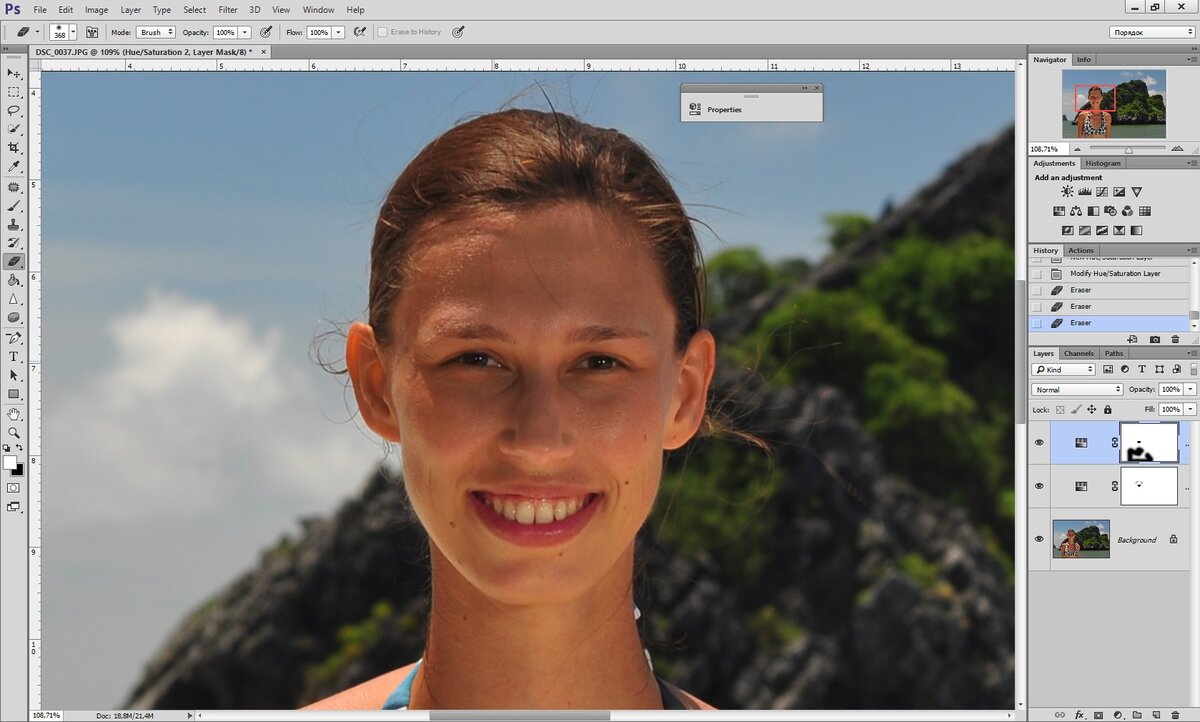Viewport: 1200px width, 722px height.
Task: Select the Pen tool
Action: click(x=14, y=338)
